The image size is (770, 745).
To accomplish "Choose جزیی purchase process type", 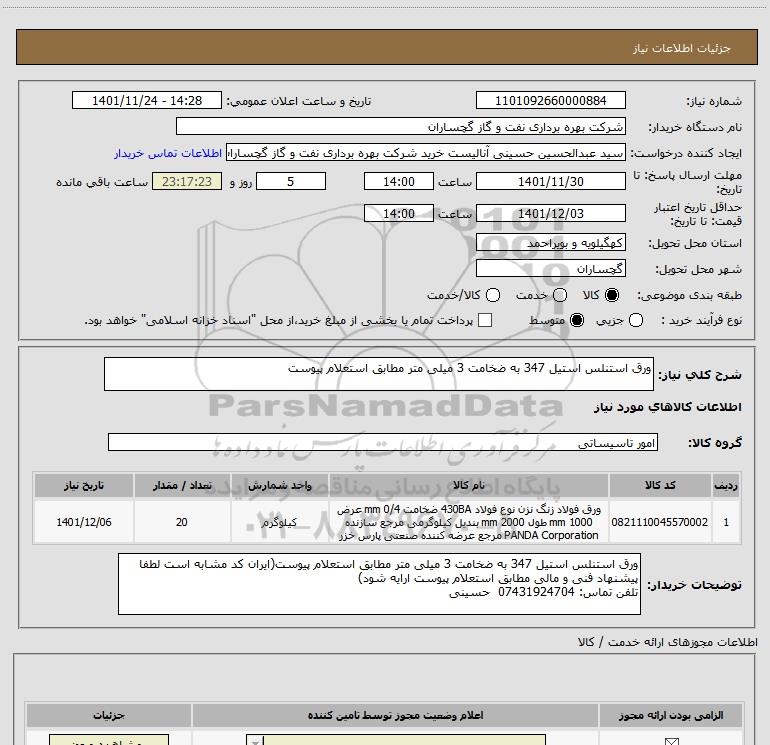I will click(x=635, y=320).
